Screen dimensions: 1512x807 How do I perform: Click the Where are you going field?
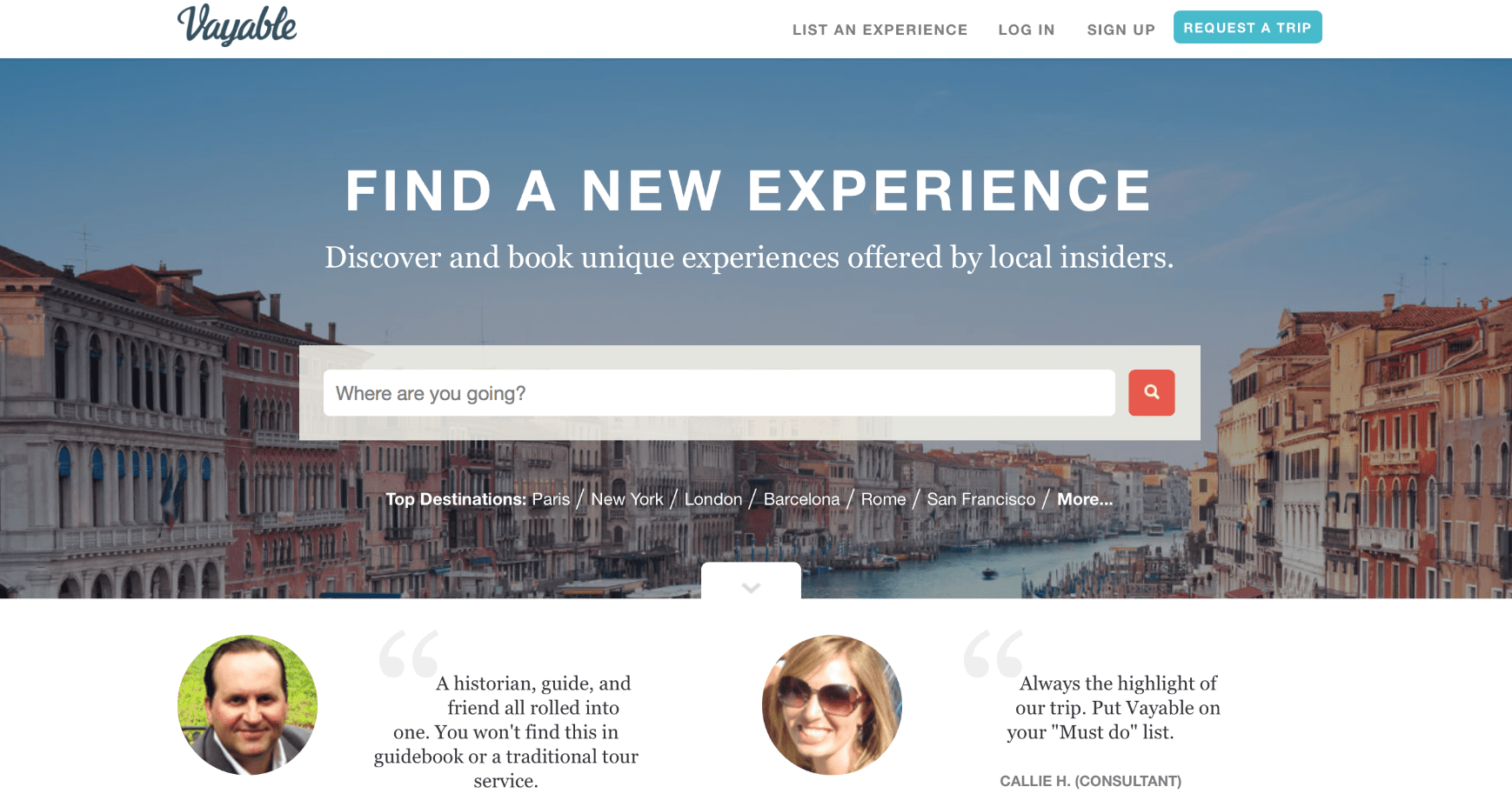(719, 393)
